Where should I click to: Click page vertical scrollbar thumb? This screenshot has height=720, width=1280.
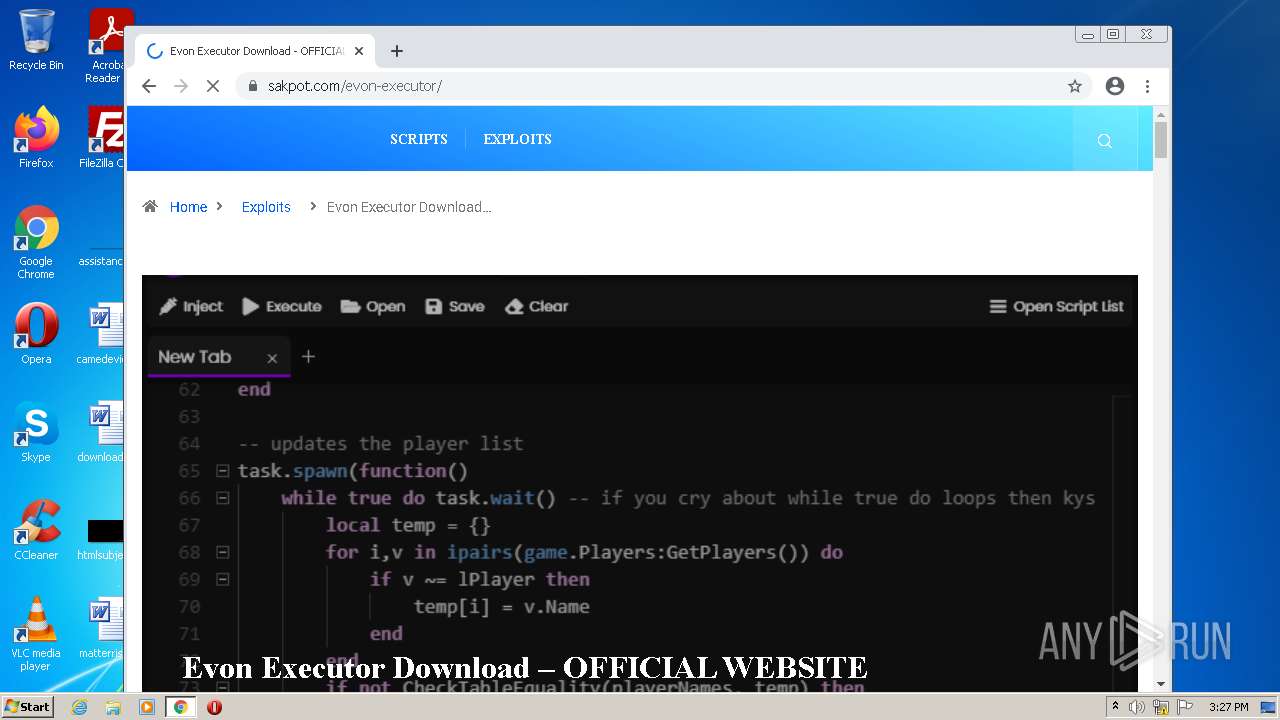[1161, 140]
